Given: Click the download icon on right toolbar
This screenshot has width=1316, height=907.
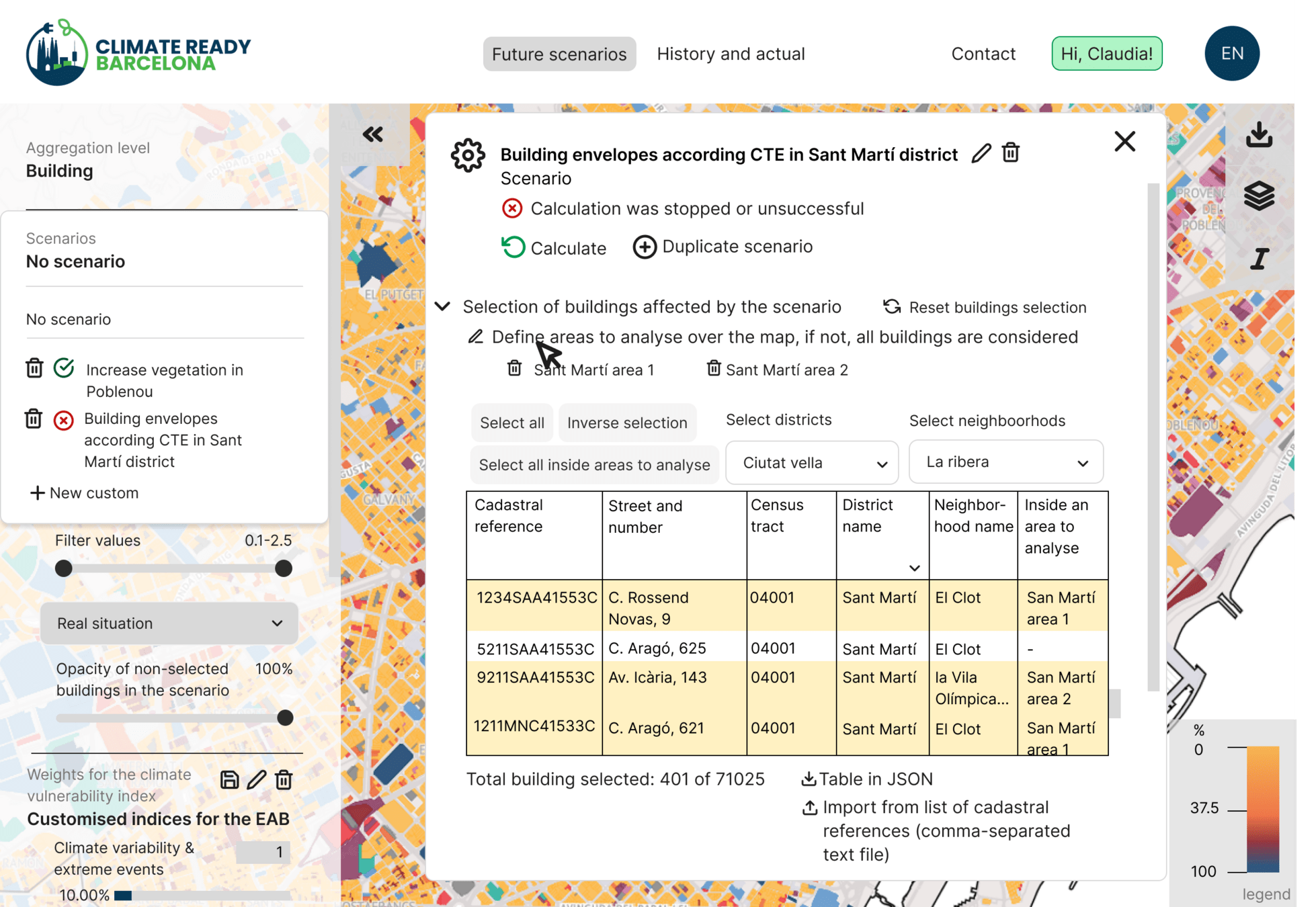Looking at the screenshot, I should [1259, 134].
